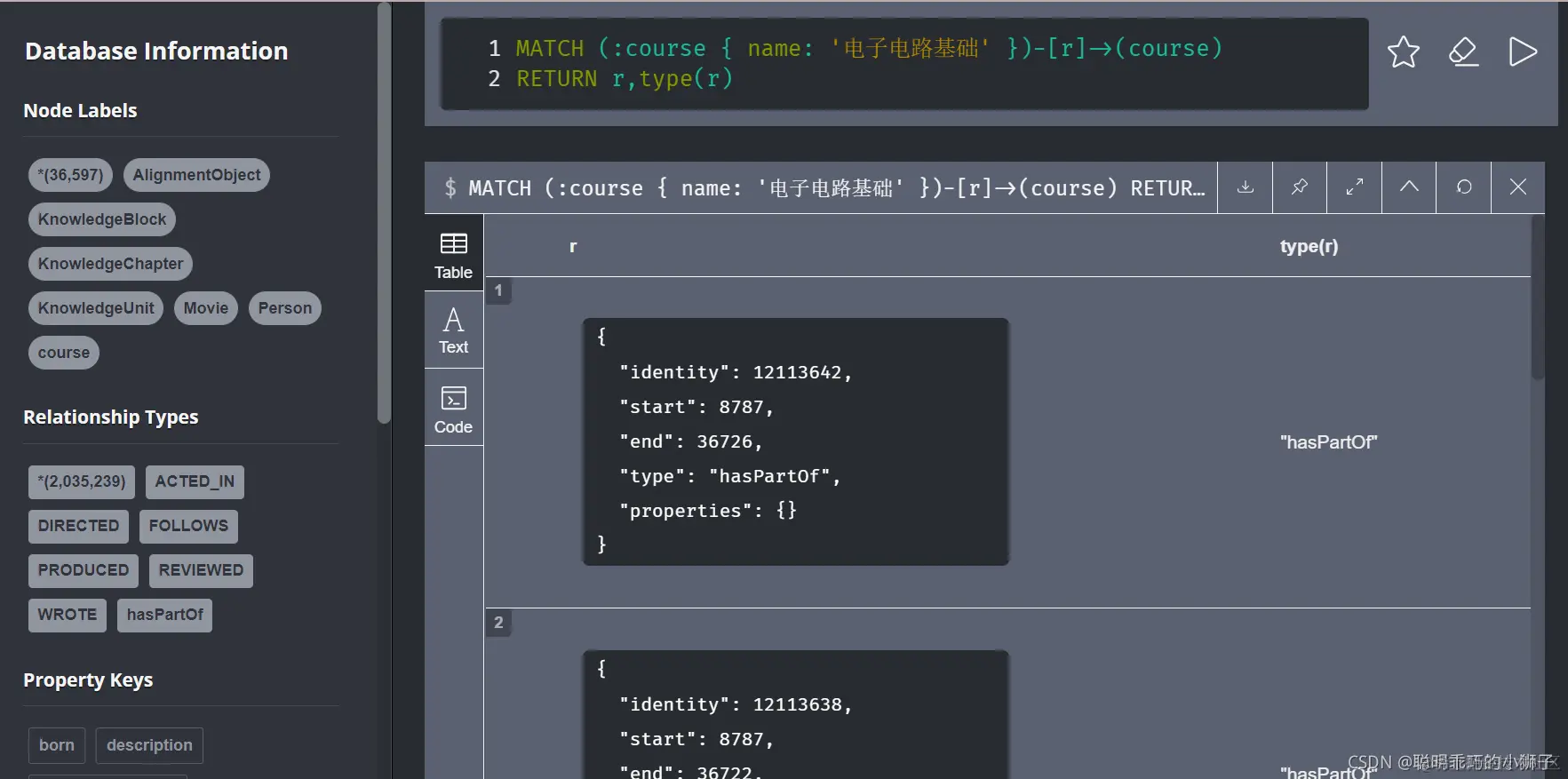Switch to Text result view
Screen dimensions: 1568x779
(453, 330)
